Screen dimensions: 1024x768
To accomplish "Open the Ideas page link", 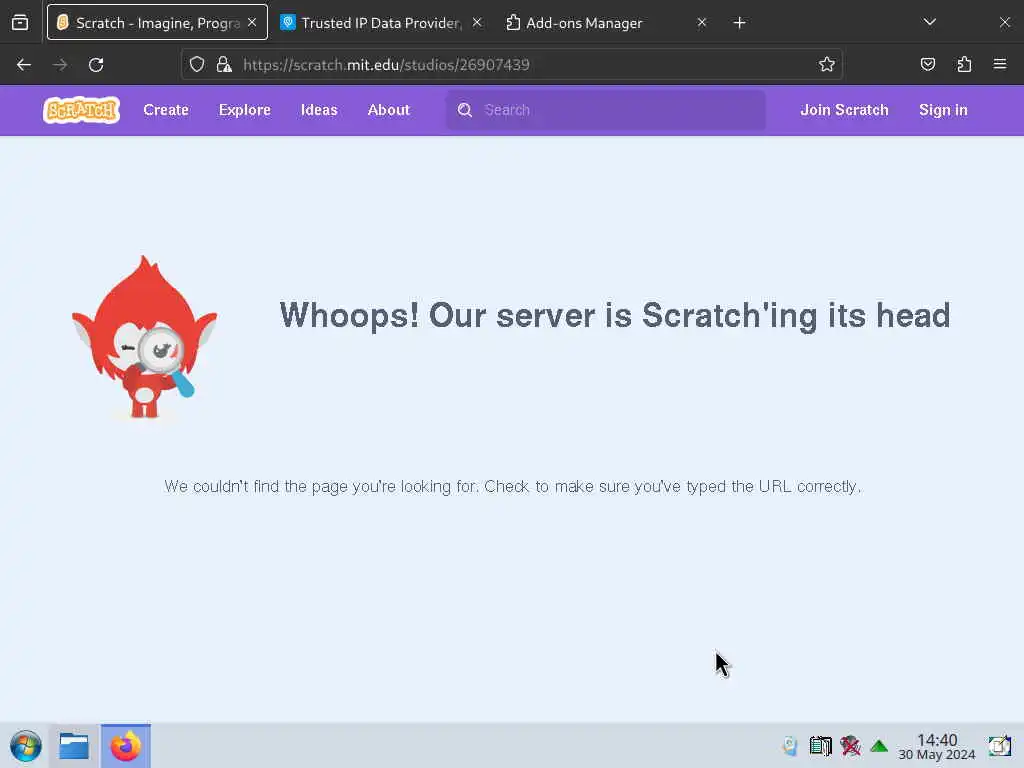I will (x=319, y=110).
